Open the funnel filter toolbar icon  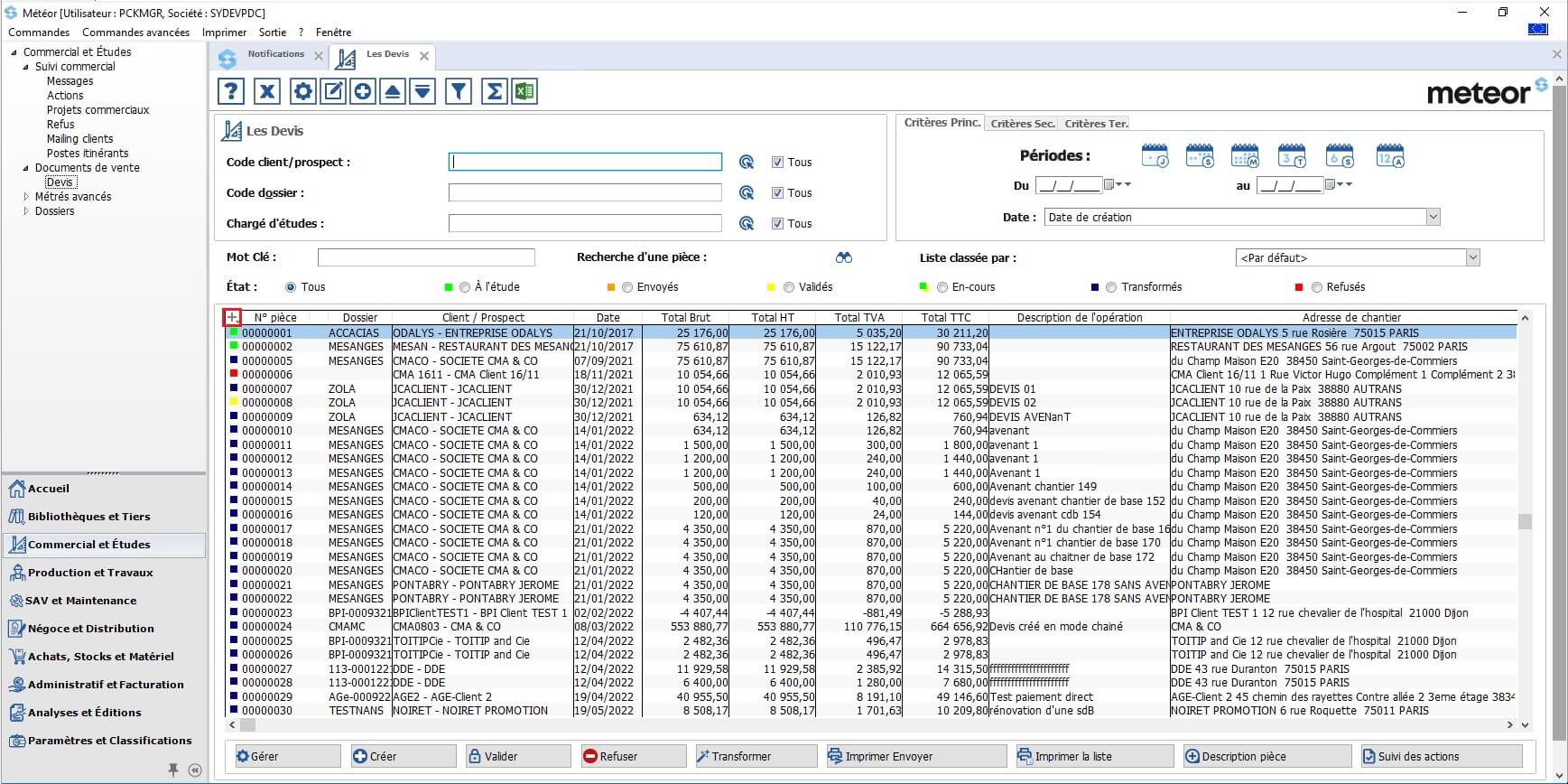coord(459,91)
